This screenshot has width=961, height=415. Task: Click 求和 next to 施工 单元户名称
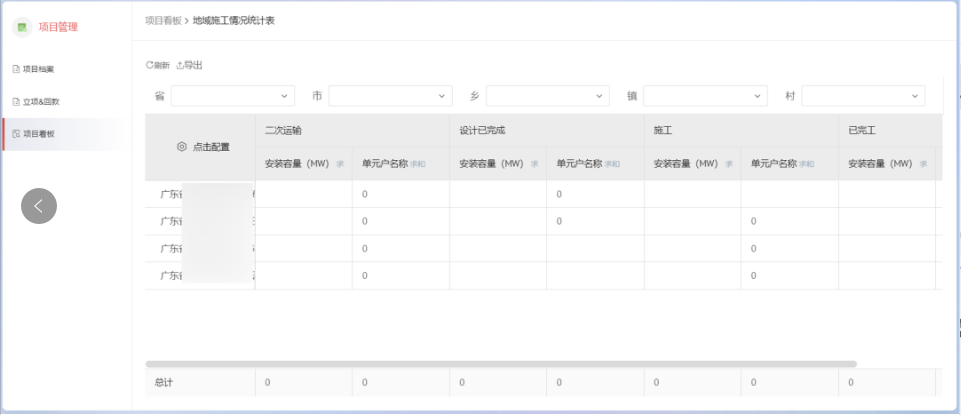pyautogui.click(x=806, y=164)
